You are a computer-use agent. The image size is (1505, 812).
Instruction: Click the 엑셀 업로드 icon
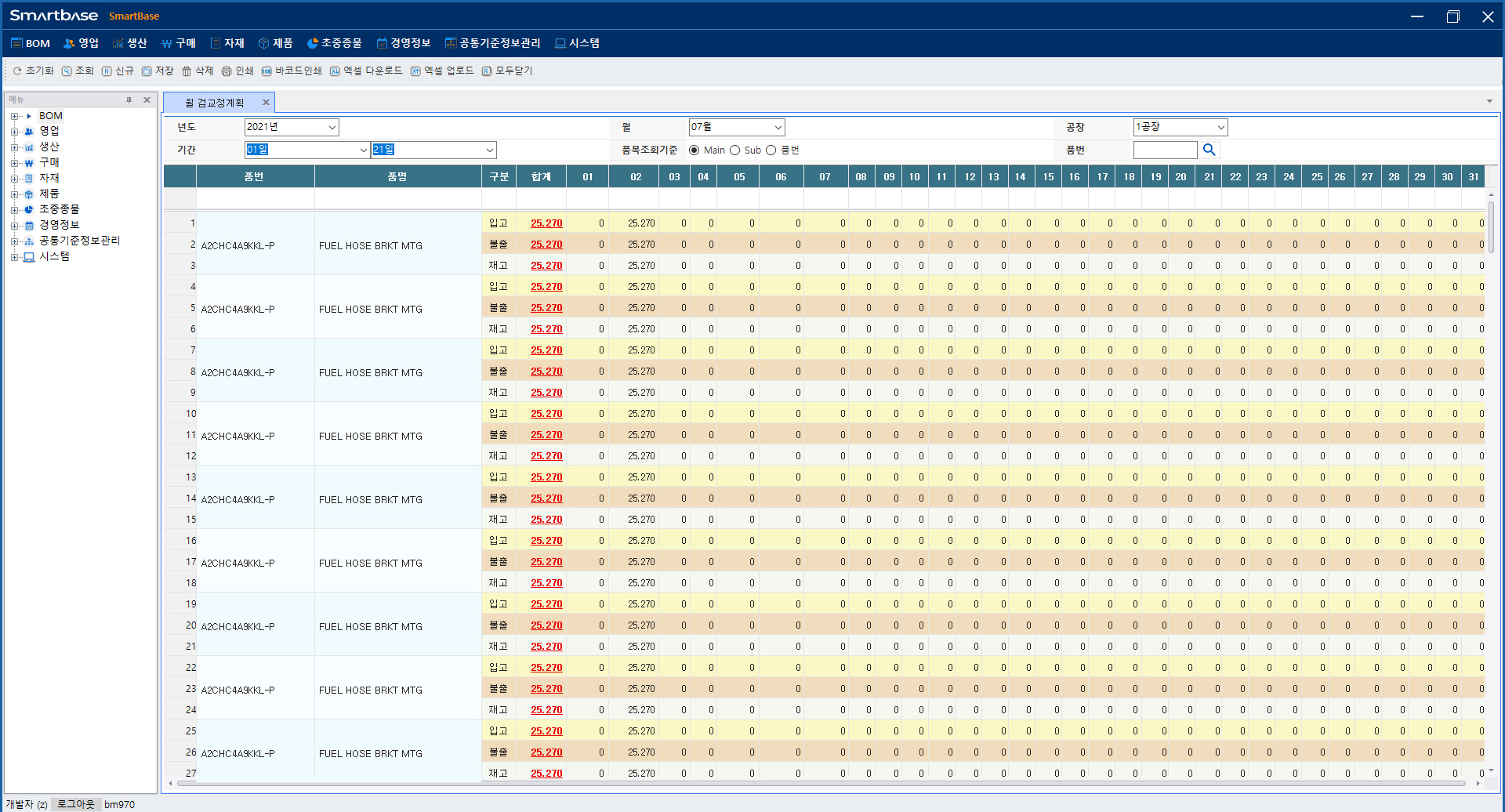point(415,71)
